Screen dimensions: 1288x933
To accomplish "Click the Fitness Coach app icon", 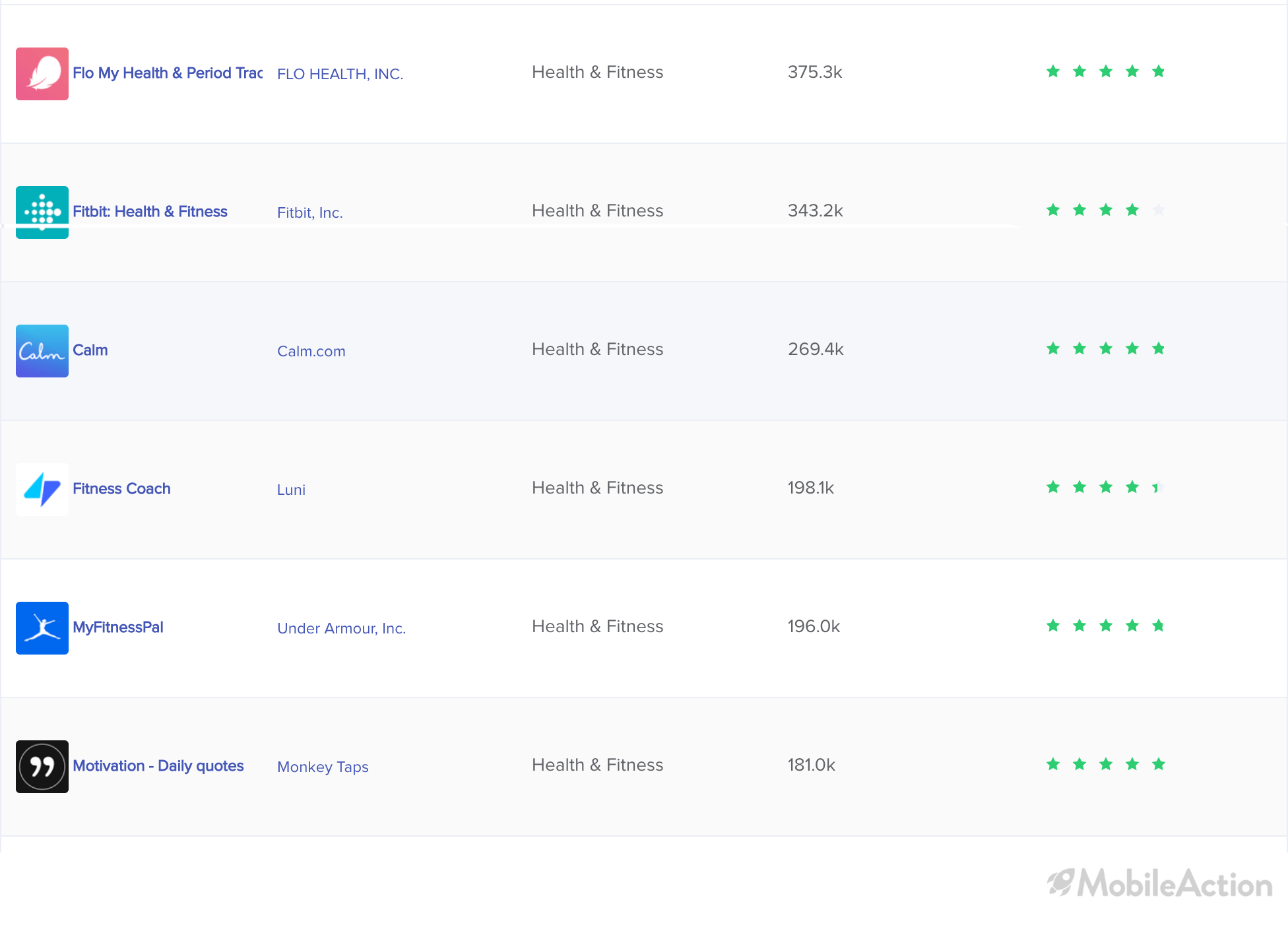I will (42, 490).
